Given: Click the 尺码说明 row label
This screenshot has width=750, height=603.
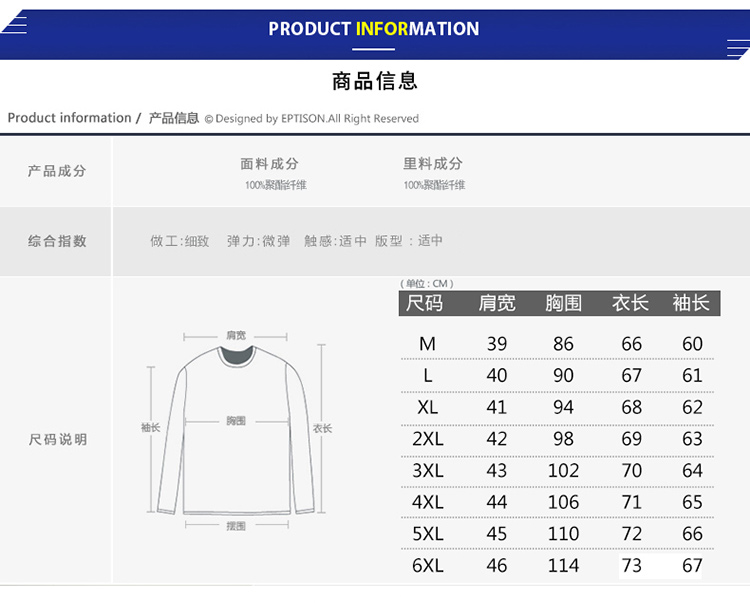Looking at the screenshot, I should (57, 440).
